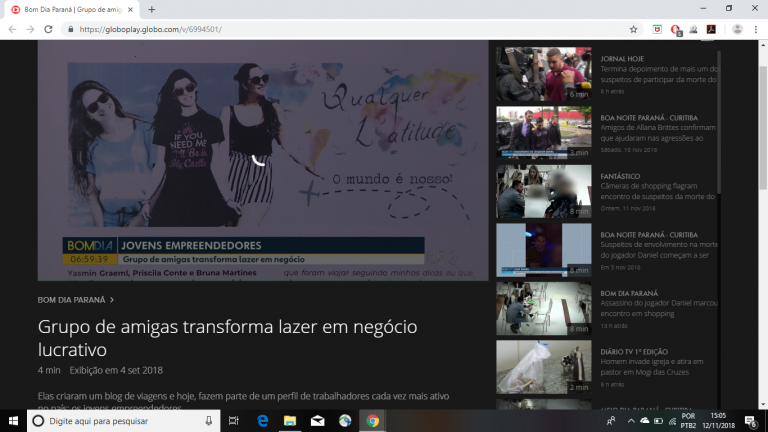Viewport: 768px width, 432px height.
Task: Expand the chevron next to BOM DIA PARANÁ
Action: pos(112,300)
